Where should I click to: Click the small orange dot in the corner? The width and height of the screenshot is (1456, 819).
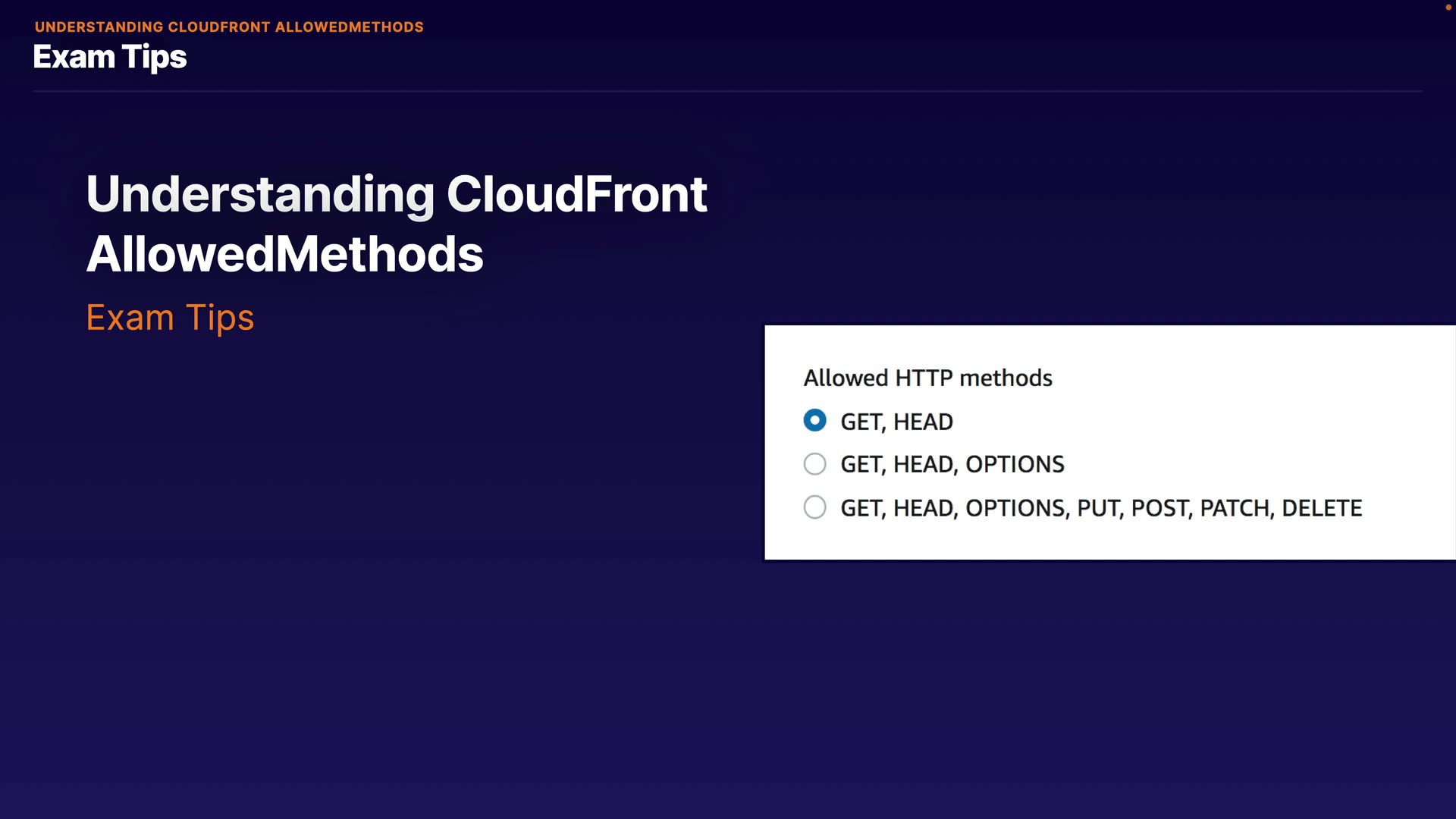[x=1448, y=7]
